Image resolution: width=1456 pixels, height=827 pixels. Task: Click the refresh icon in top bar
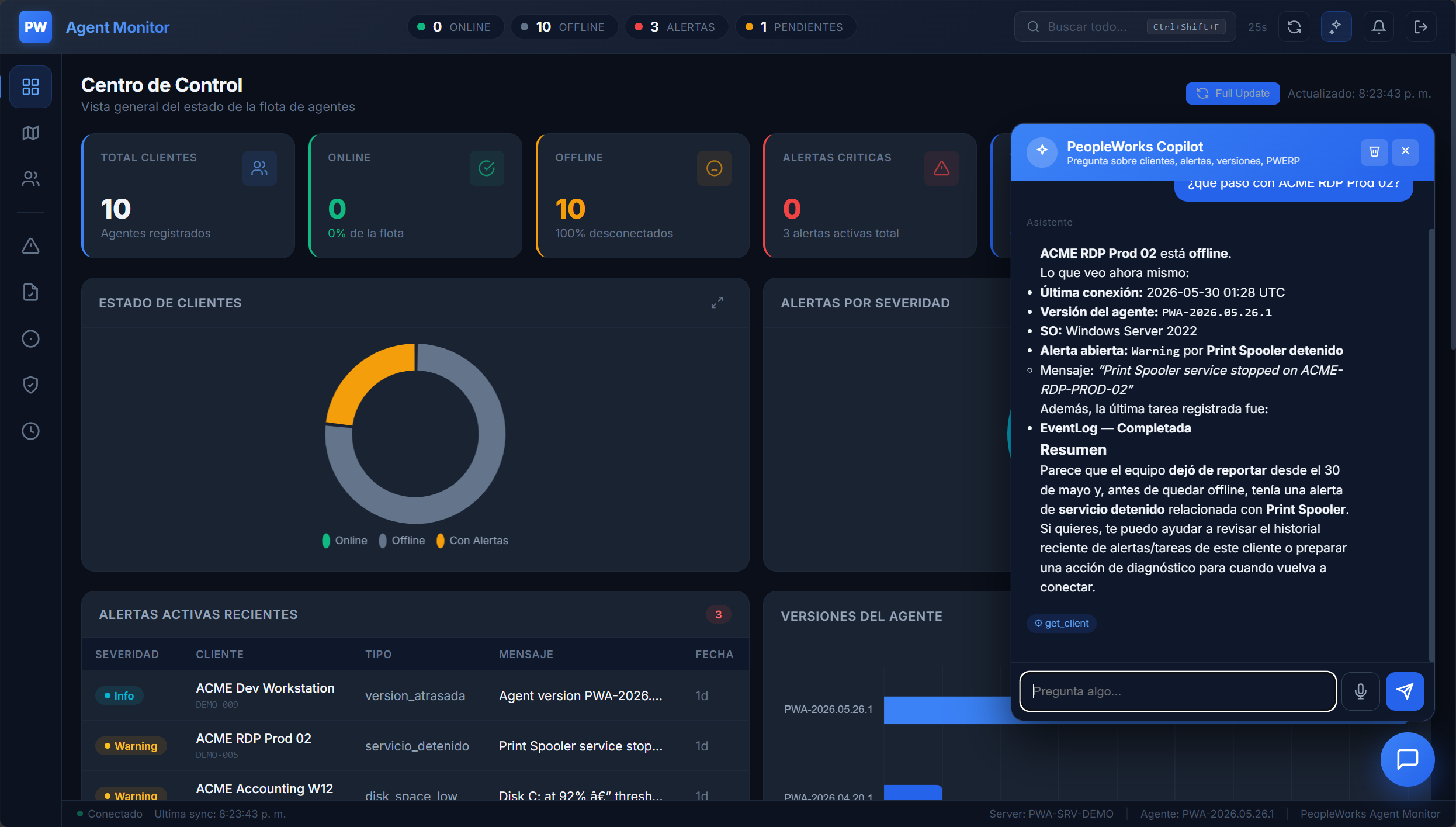[1294, 27]
